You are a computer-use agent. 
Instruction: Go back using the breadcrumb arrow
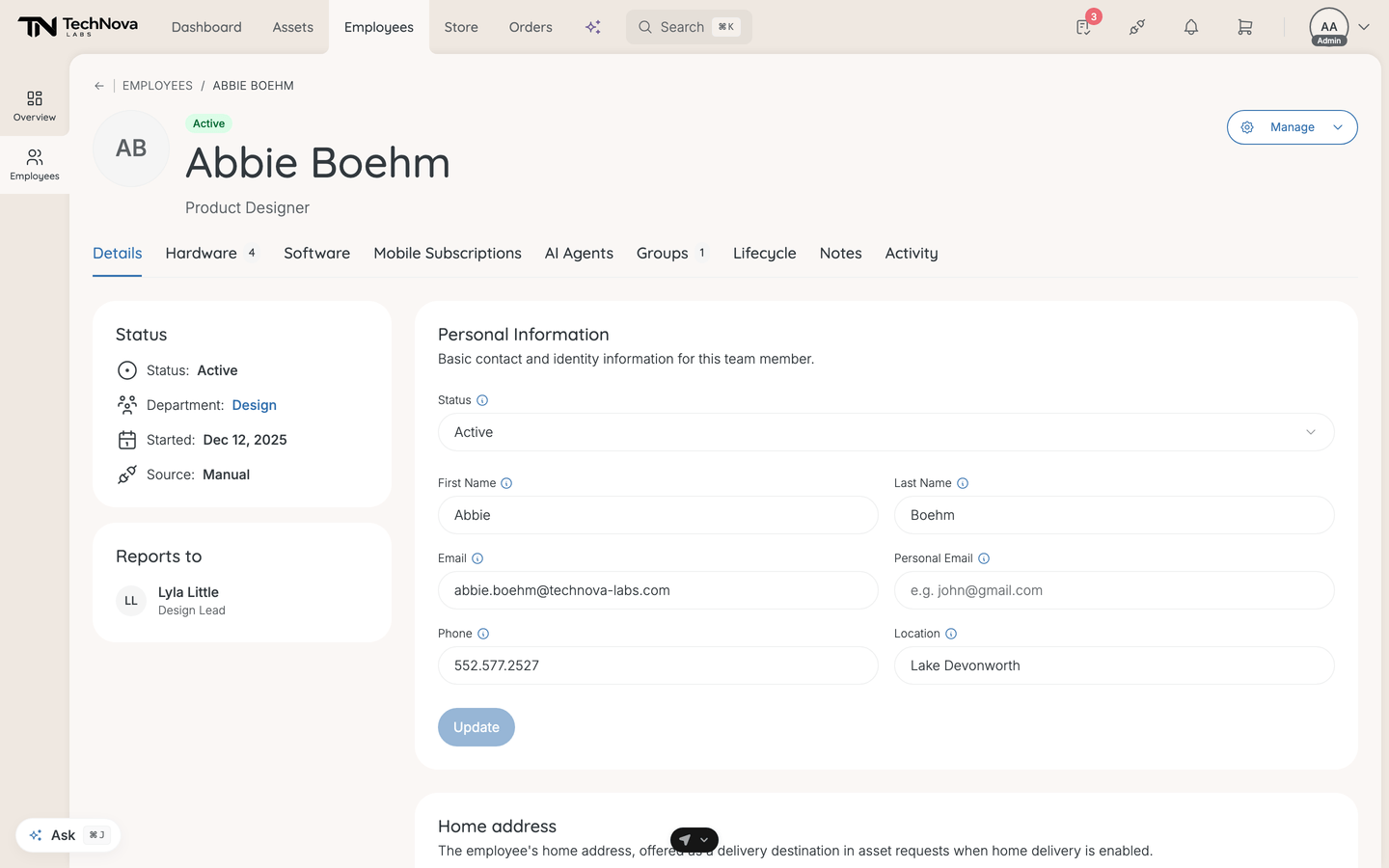tap(99, 86)
